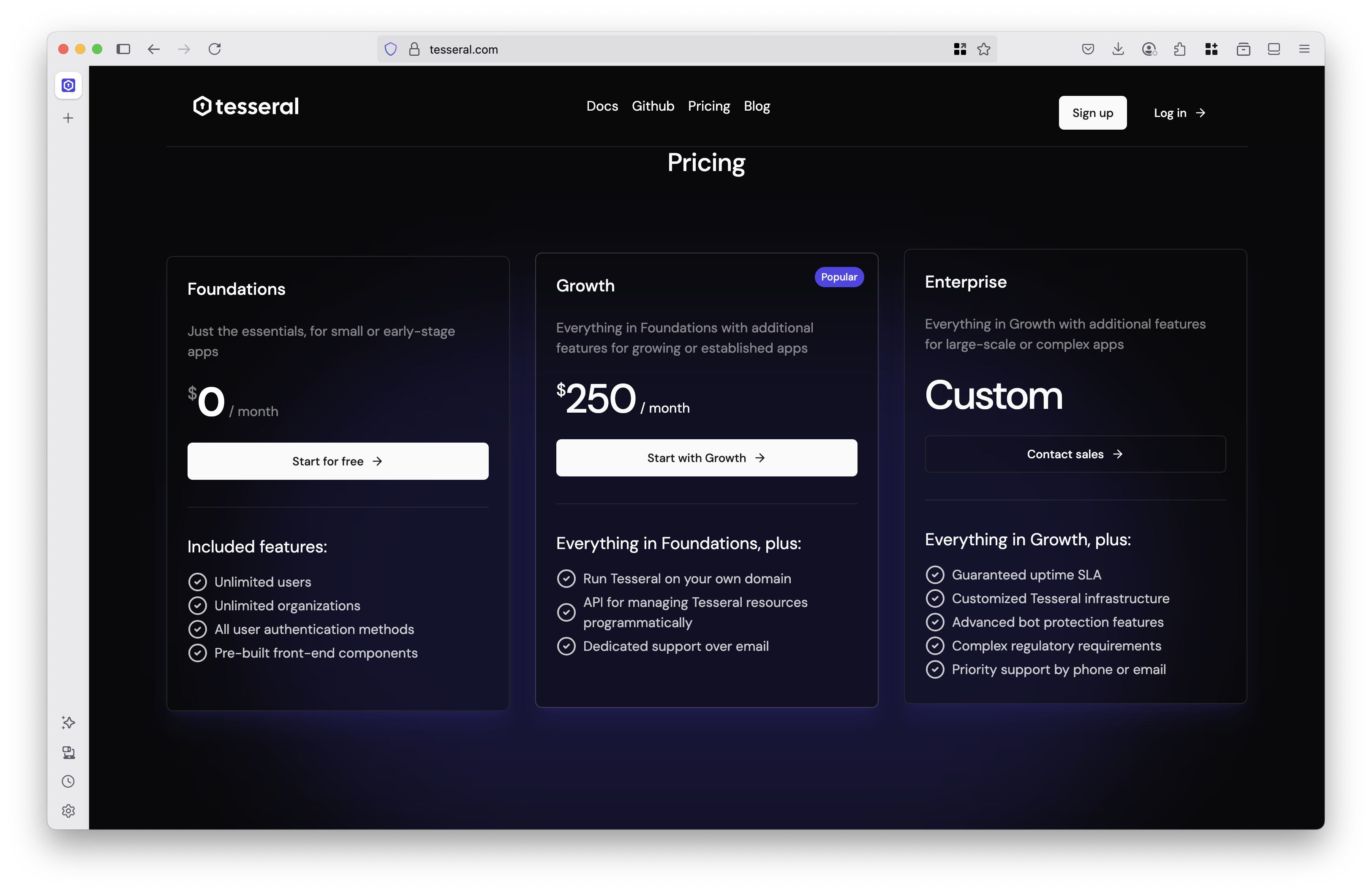Click Start with Growth button

pos(706,458)
